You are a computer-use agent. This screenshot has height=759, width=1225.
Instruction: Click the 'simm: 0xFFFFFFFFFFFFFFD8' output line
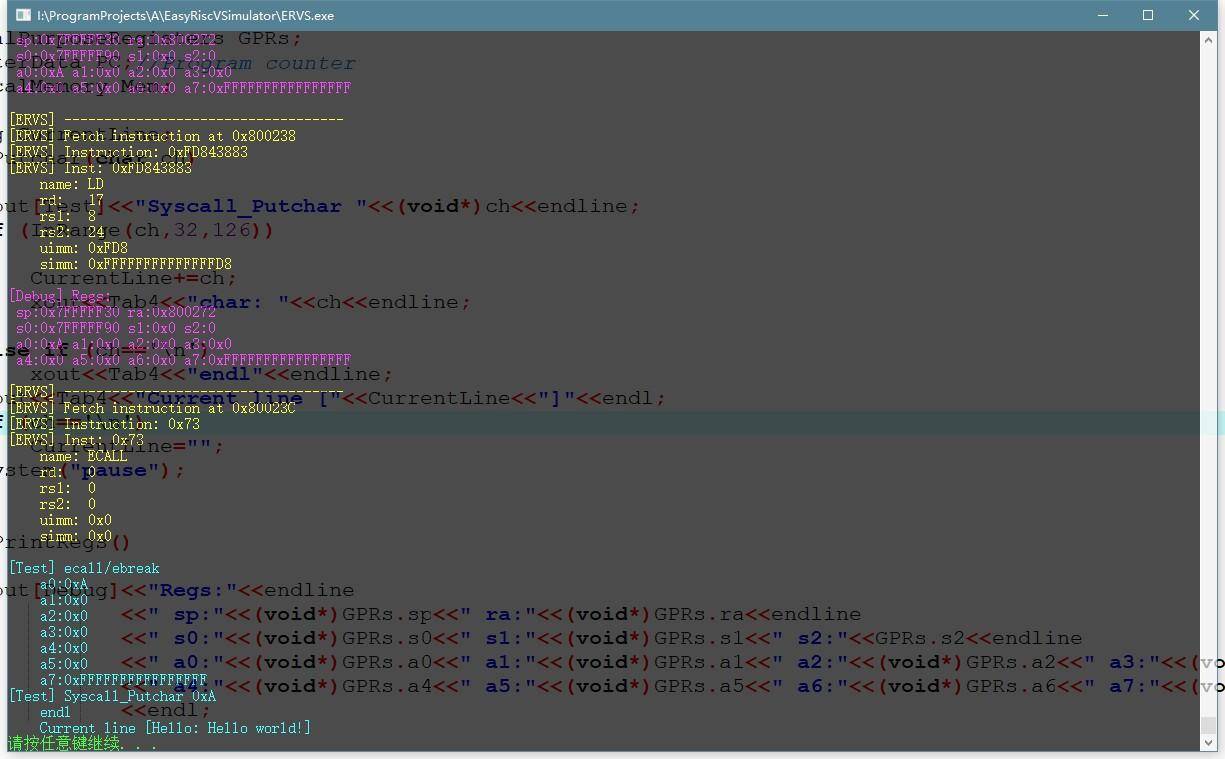135,264
